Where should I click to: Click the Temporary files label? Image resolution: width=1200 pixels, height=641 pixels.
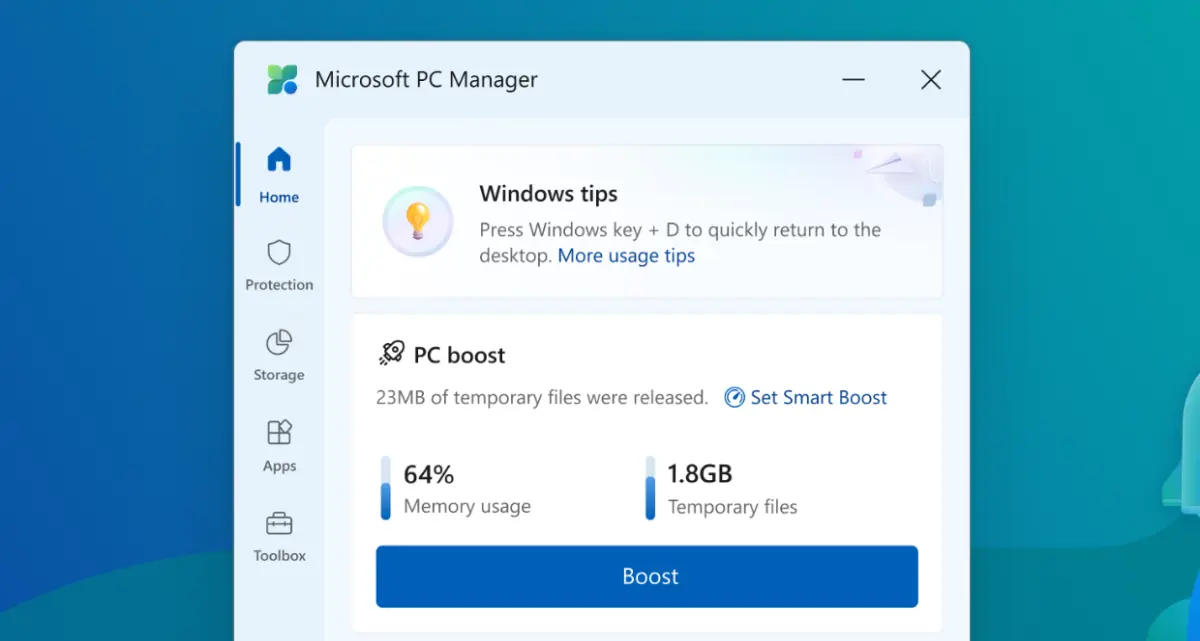click(x=733, y=507)
